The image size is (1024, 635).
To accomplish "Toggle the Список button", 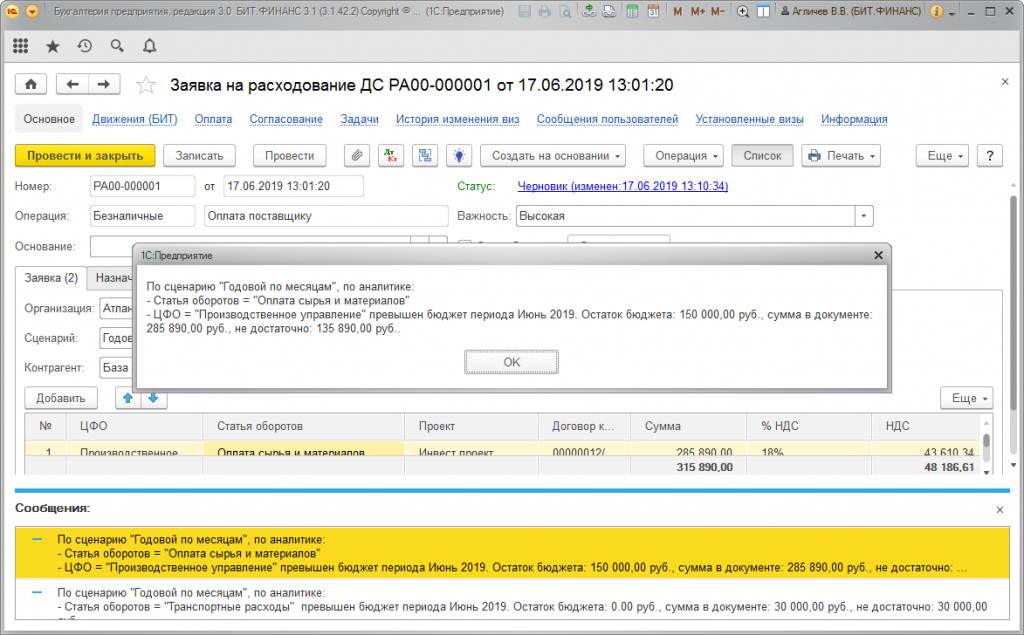I will coord(762,156).
